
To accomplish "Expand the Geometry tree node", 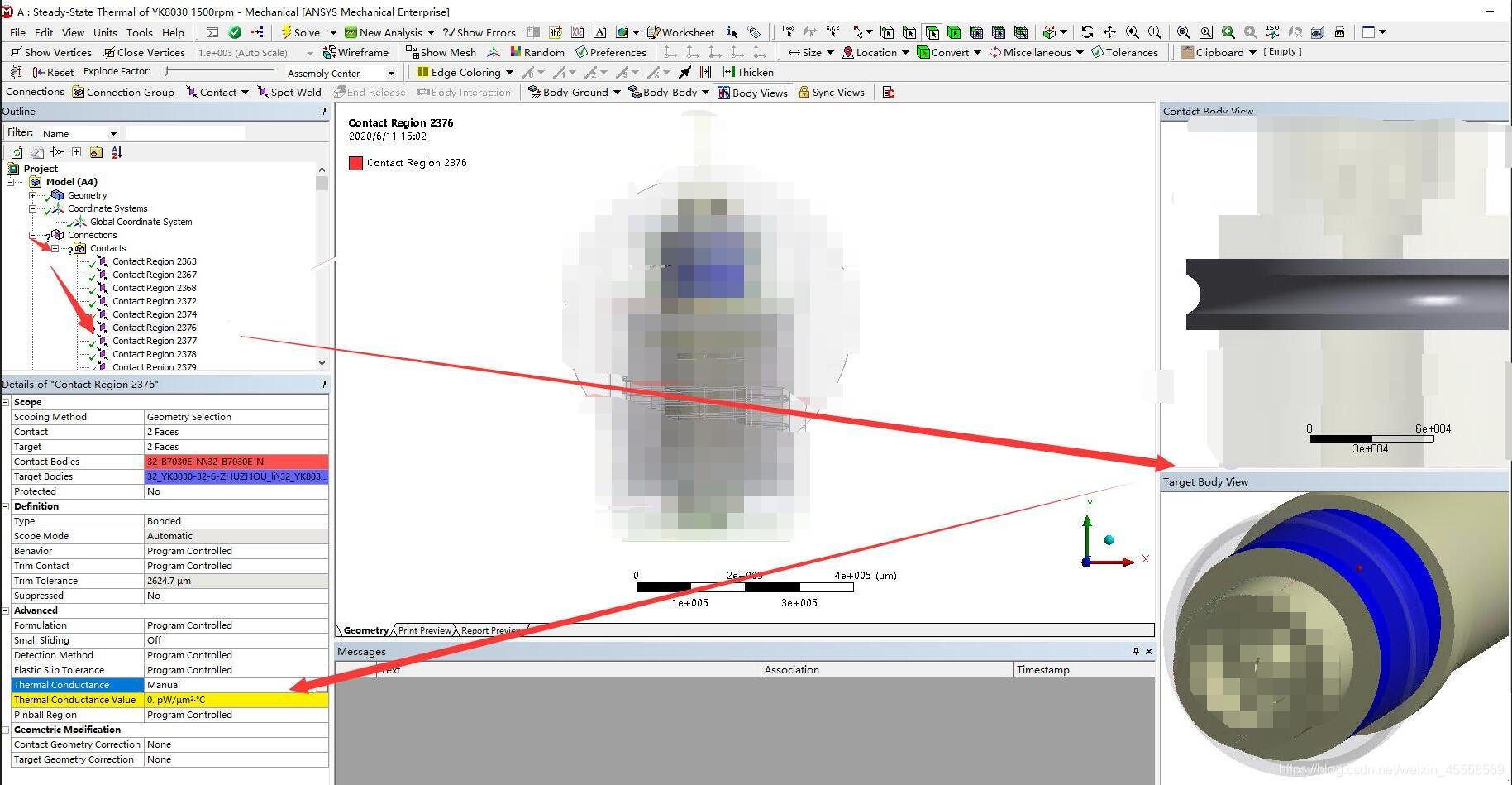I will tap(33, 195).
